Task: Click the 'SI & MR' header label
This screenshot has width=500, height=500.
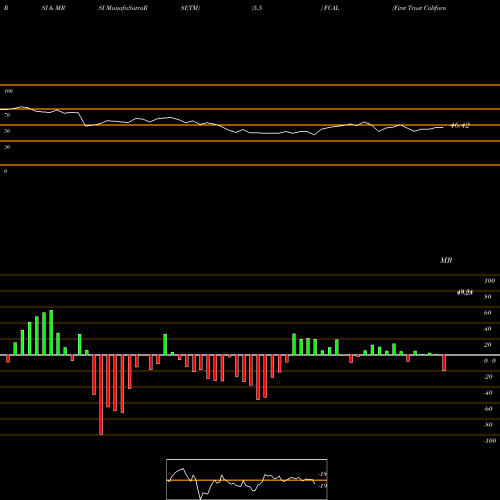Action: coord(53,8)
